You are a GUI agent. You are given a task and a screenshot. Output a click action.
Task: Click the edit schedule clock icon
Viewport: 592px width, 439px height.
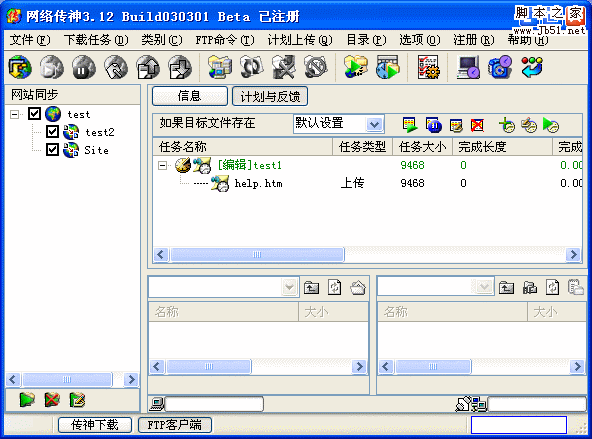(x=529, y=125)
